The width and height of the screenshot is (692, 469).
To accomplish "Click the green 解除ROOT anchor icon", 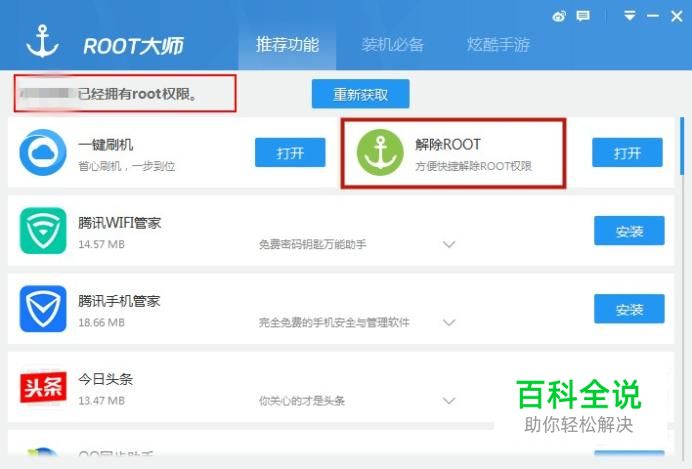I will click(380, 152).
